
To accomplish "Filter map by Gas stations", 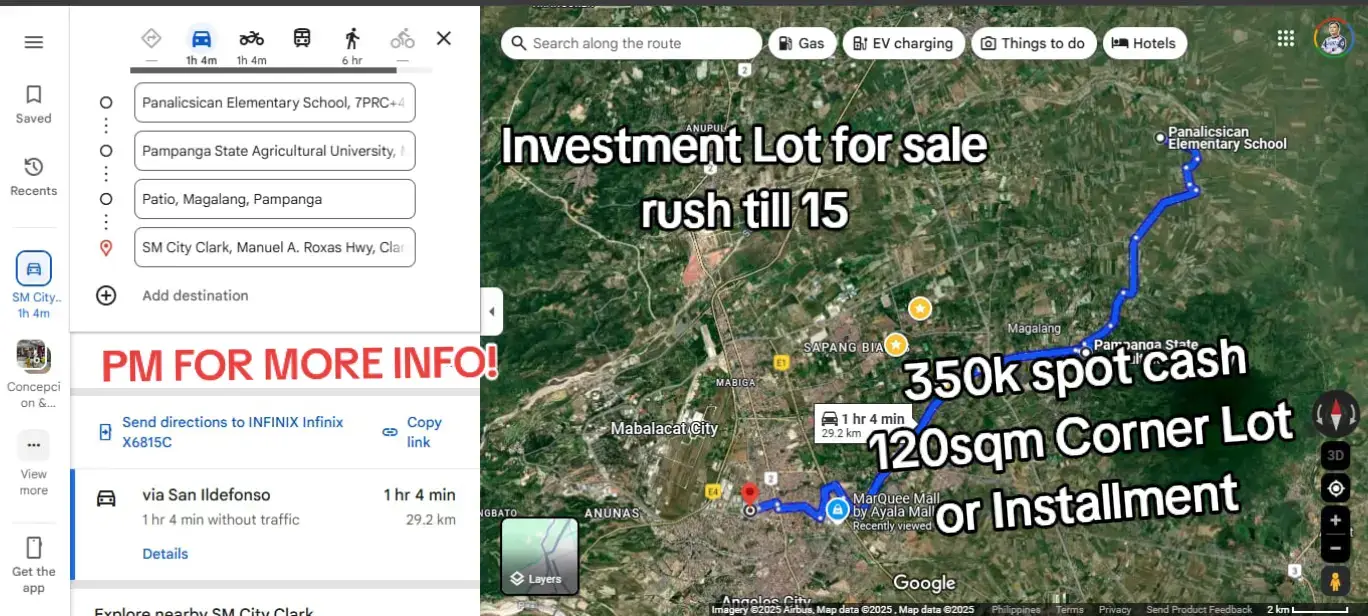I will pyautogui.click(x=802, y=43).
